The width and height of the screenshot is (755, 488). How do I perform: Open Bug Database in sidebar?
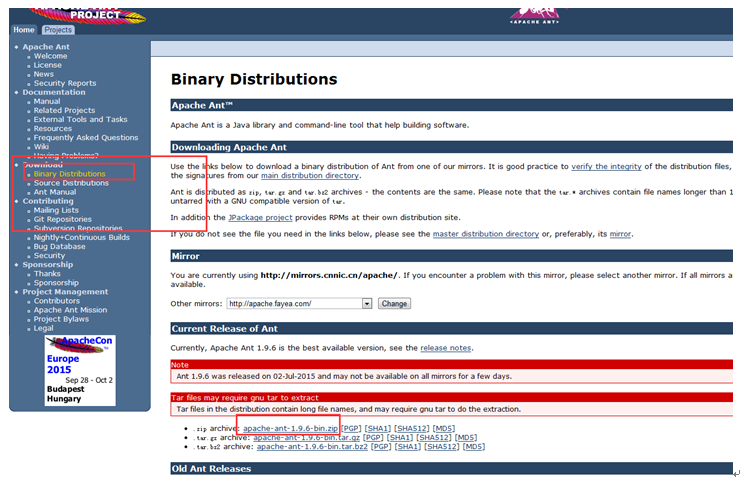60,247
